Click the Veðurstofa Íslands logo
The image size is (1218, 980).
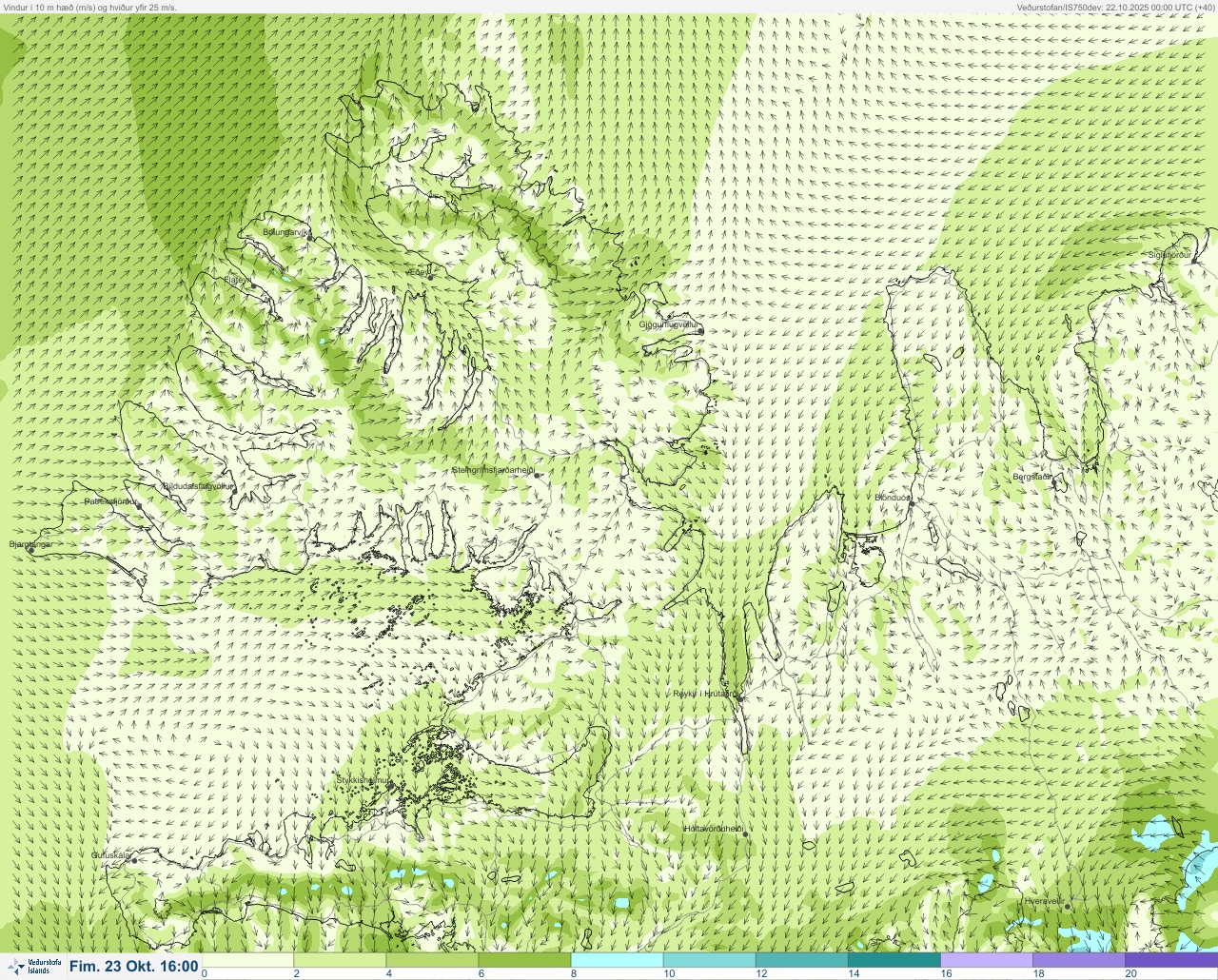pos(32,967)
